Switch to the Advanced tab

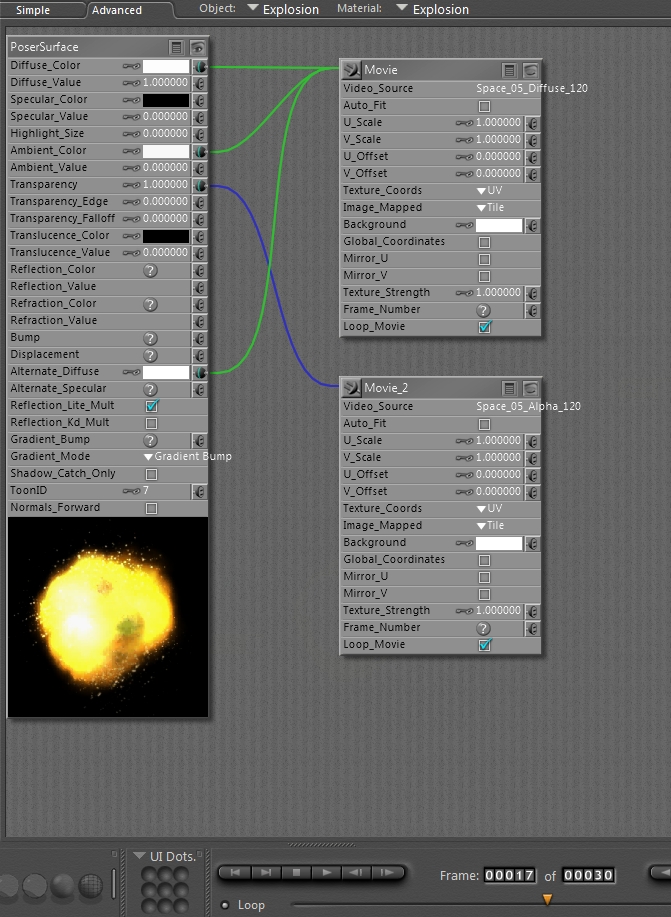click(116, 10)
